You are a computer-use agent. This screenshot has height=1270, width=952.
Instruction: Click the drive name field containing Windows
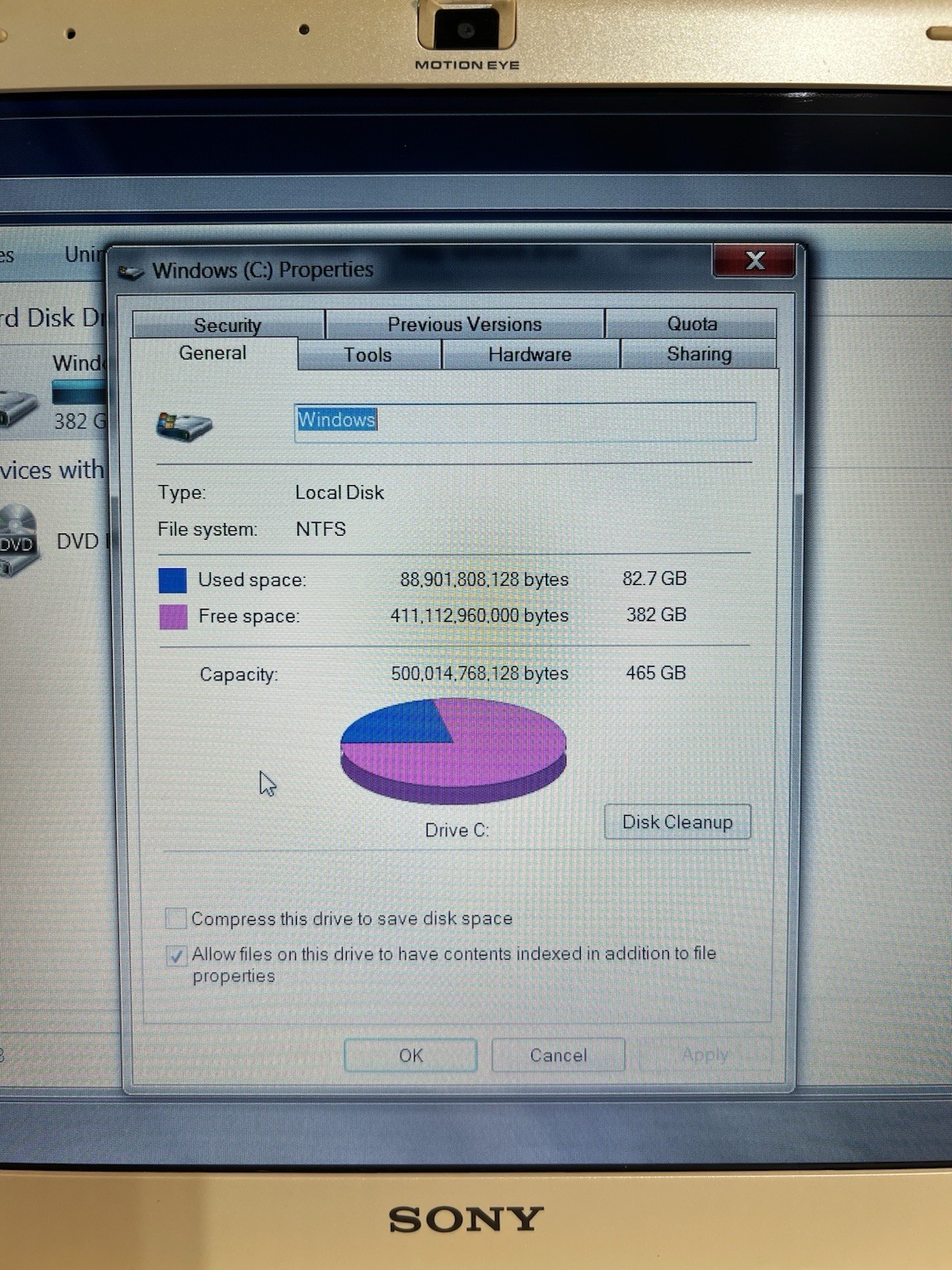525,421
